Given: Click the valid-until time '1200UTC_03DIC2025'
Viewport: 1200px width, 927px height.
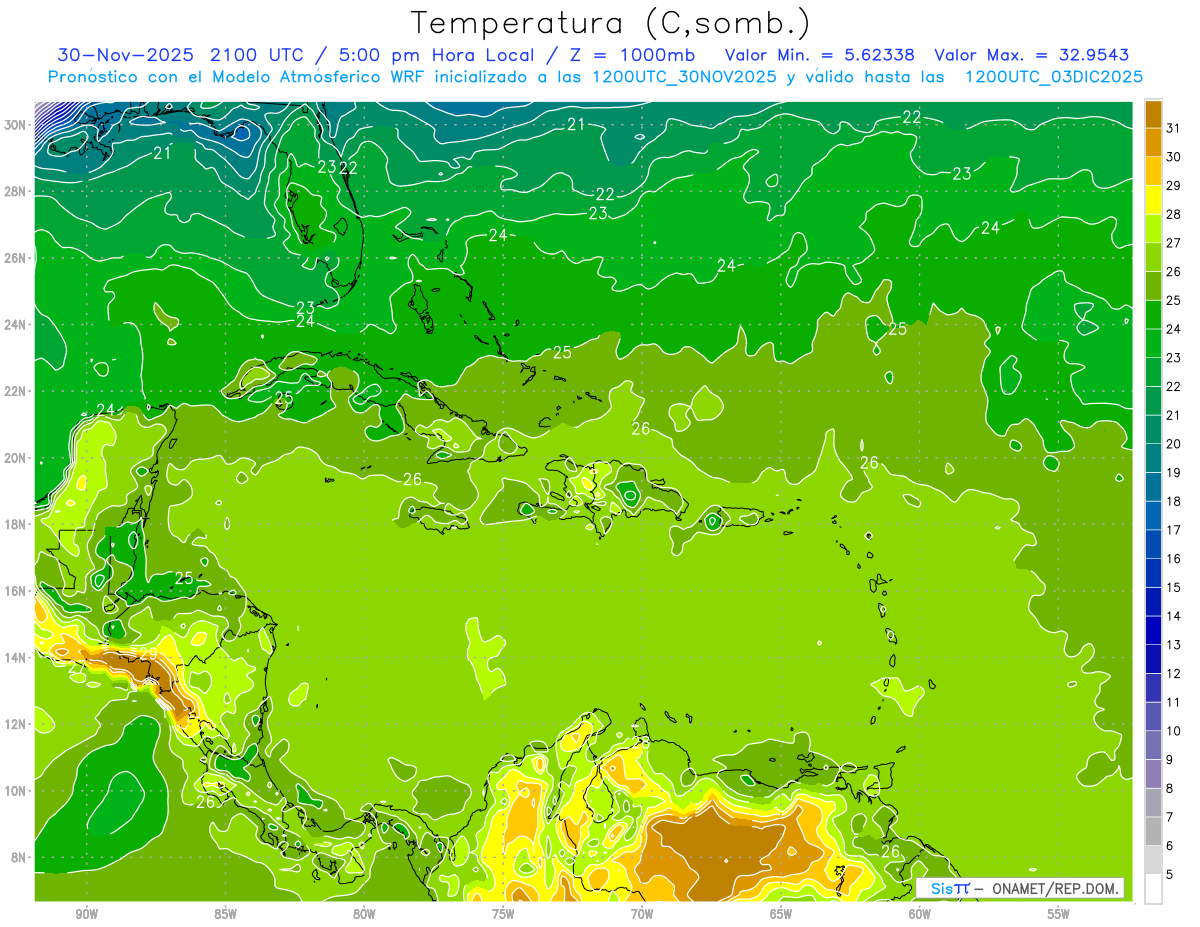Looking at the screenshot, I should coord(1054,77).
